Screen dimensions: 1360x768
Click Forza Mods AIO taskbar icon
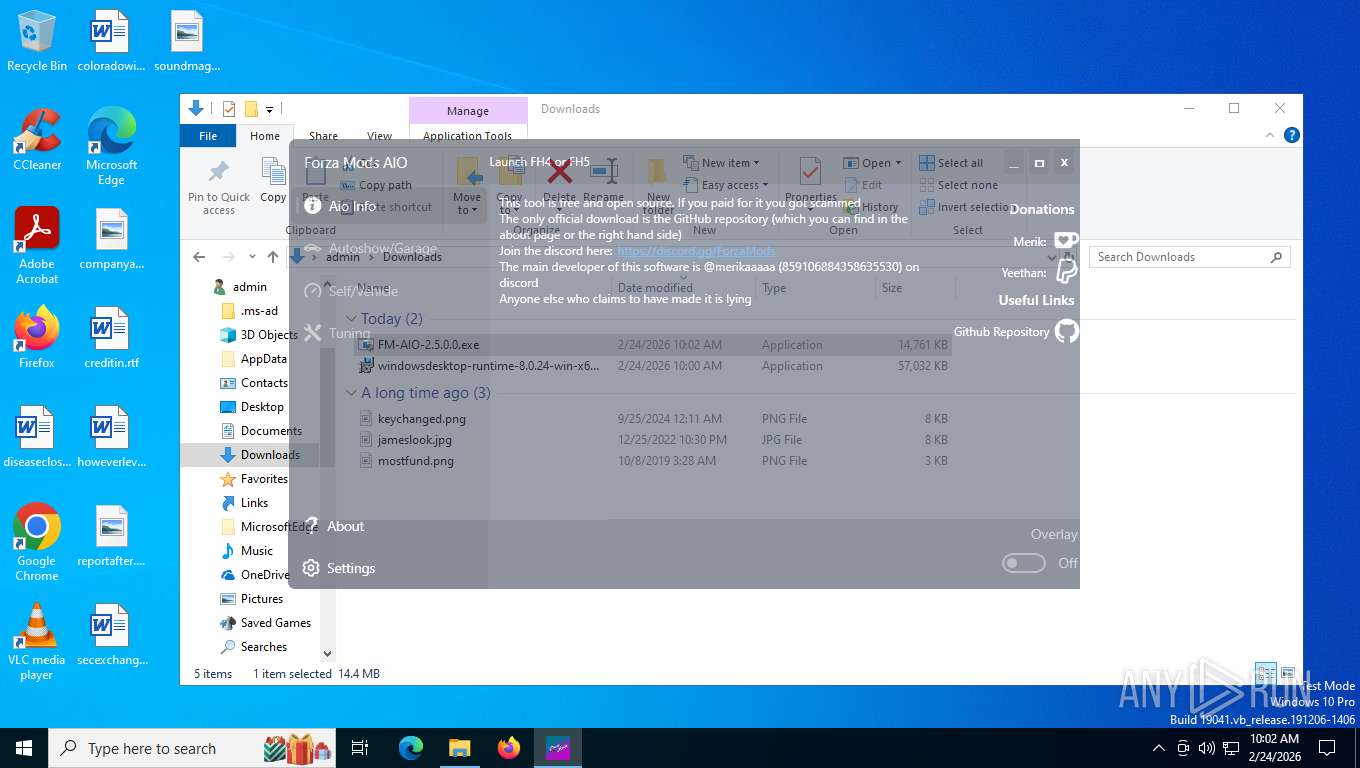pyautogui.click(x=557, y=748)
